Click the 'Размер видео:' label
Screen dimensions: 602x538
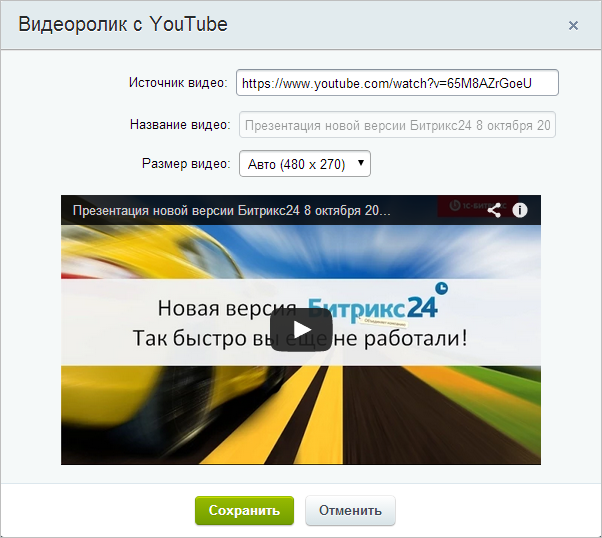click(186, 164)
